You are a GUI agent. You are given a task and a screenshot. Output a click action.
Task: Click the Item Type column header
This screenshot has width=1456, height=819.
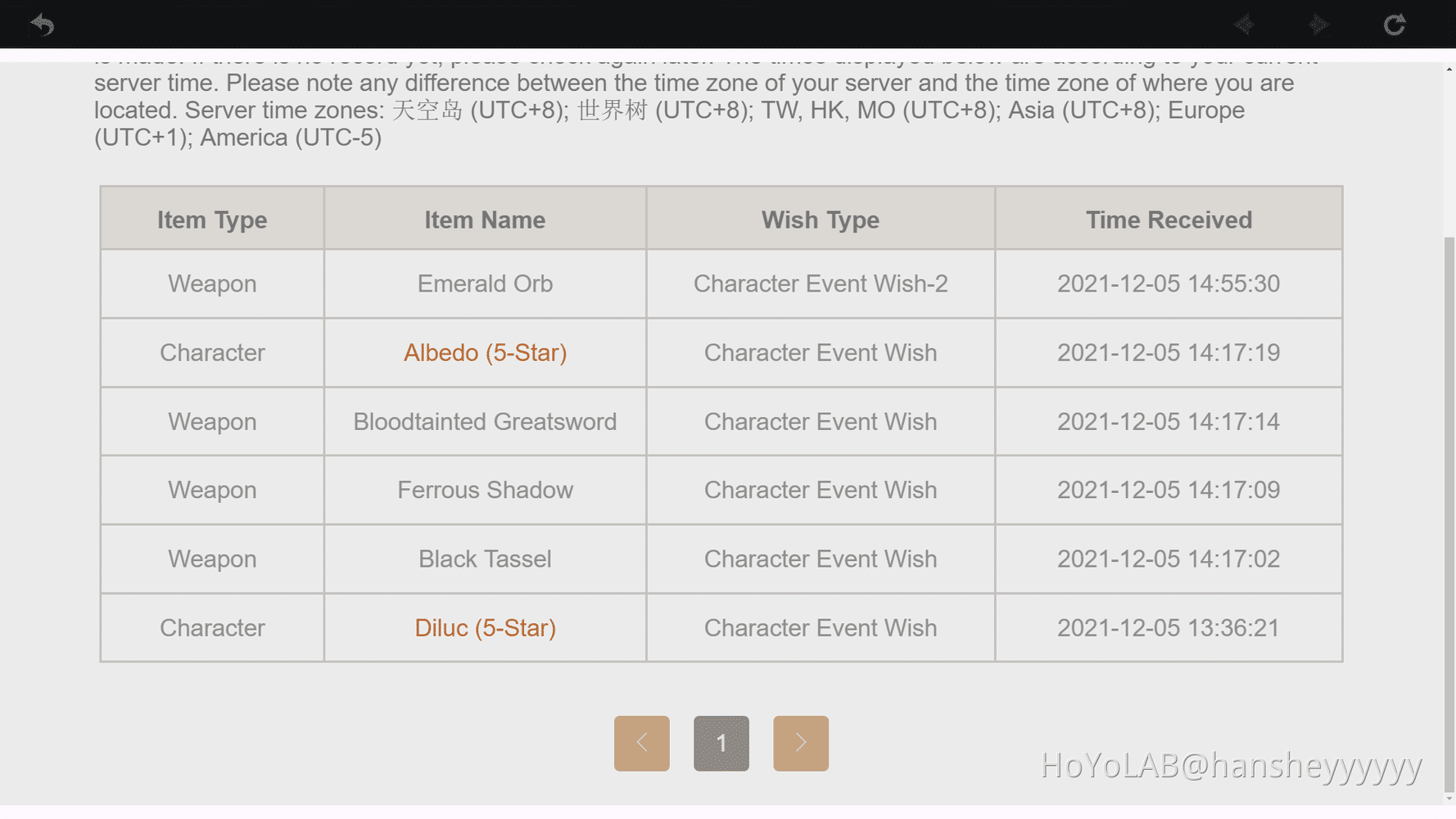tap(212, 219)
